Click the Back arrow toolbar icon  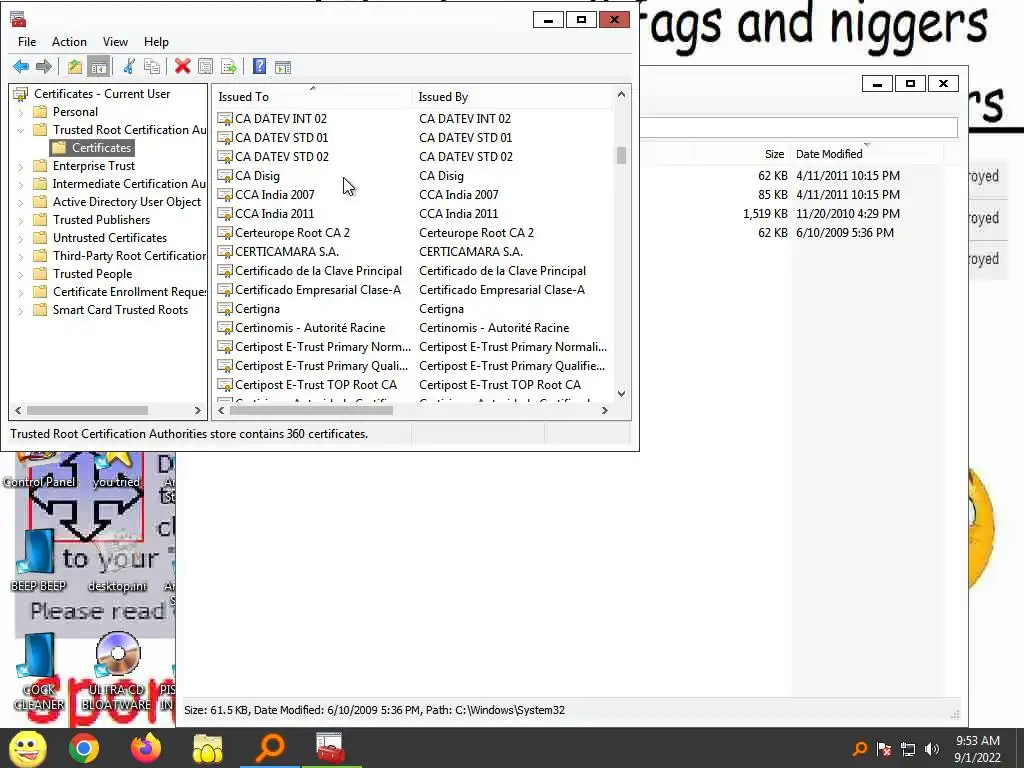pyautogui.click(x=21, y=67)
